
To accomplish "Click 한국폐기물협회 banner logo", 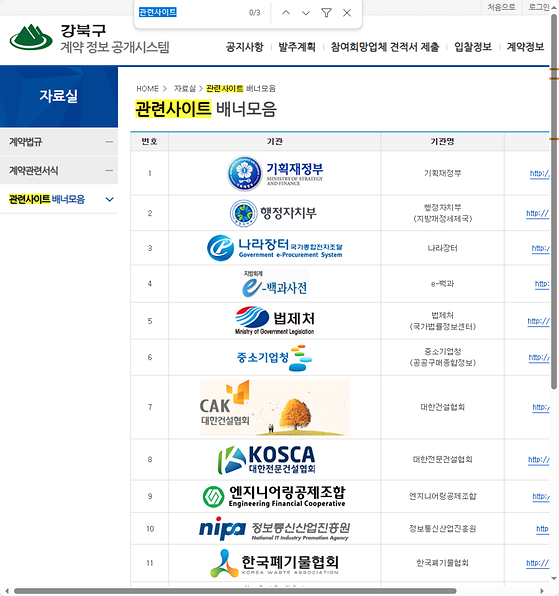I will click(x=274, y=563).
